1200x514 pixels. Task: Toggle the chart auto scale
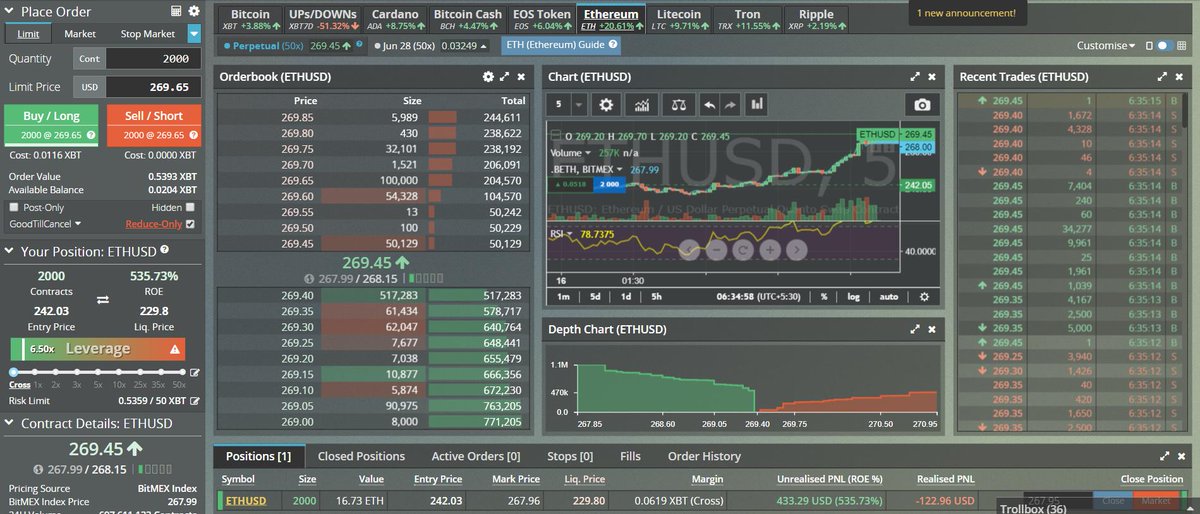pos(889,297)
